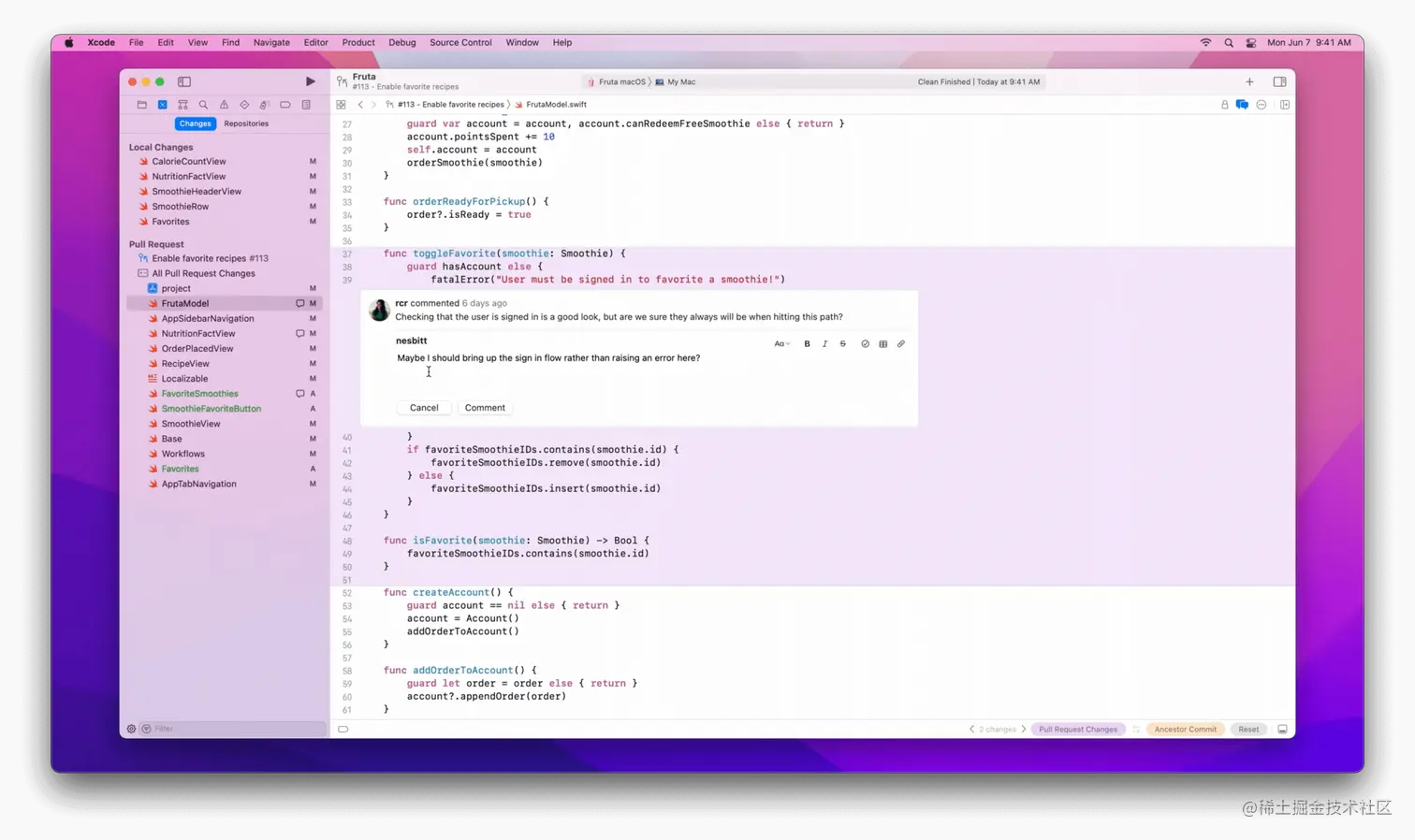Go to next change arrow
The width and height of the screenshot is (1415, 840).
pos(1024,730)
